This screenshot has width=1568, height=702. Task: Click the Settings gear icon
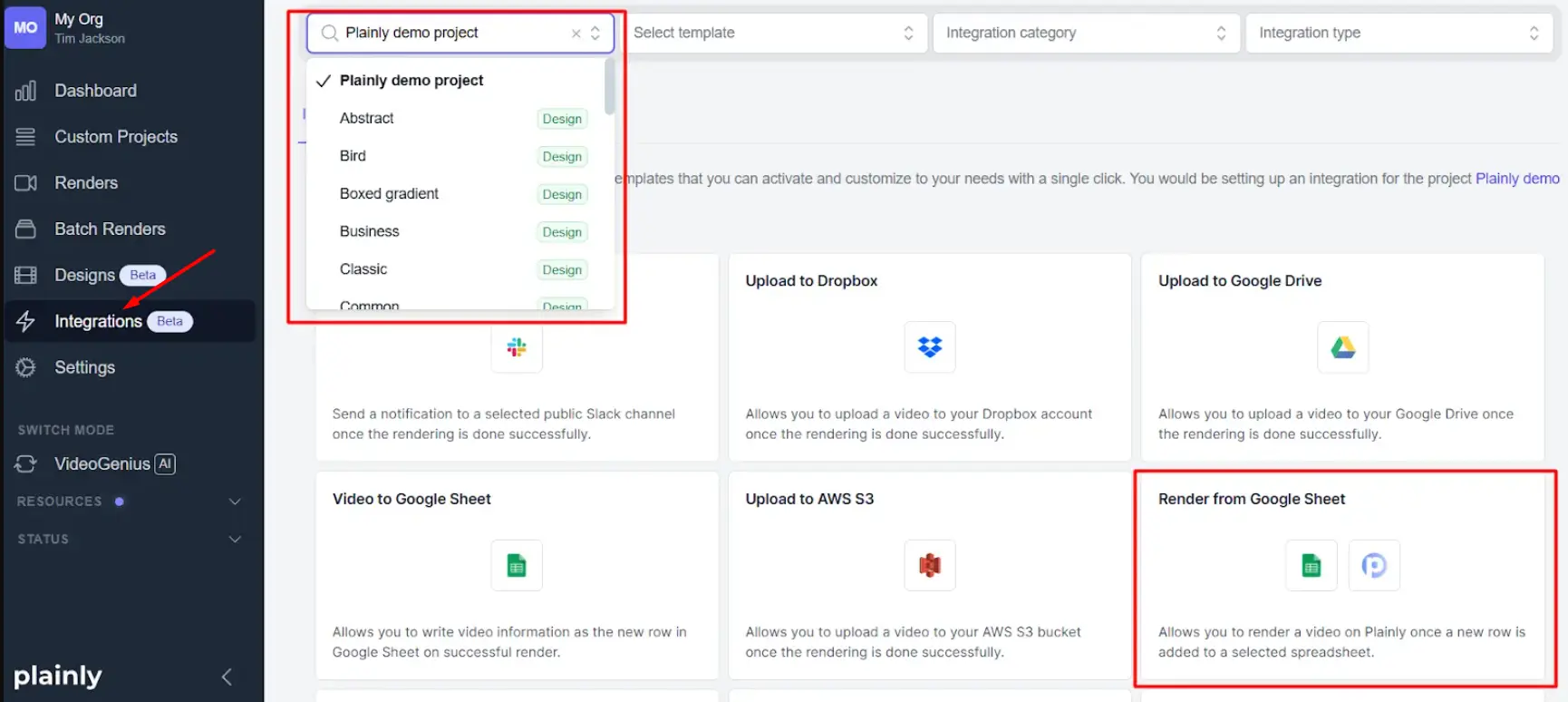tap(25, 367)
